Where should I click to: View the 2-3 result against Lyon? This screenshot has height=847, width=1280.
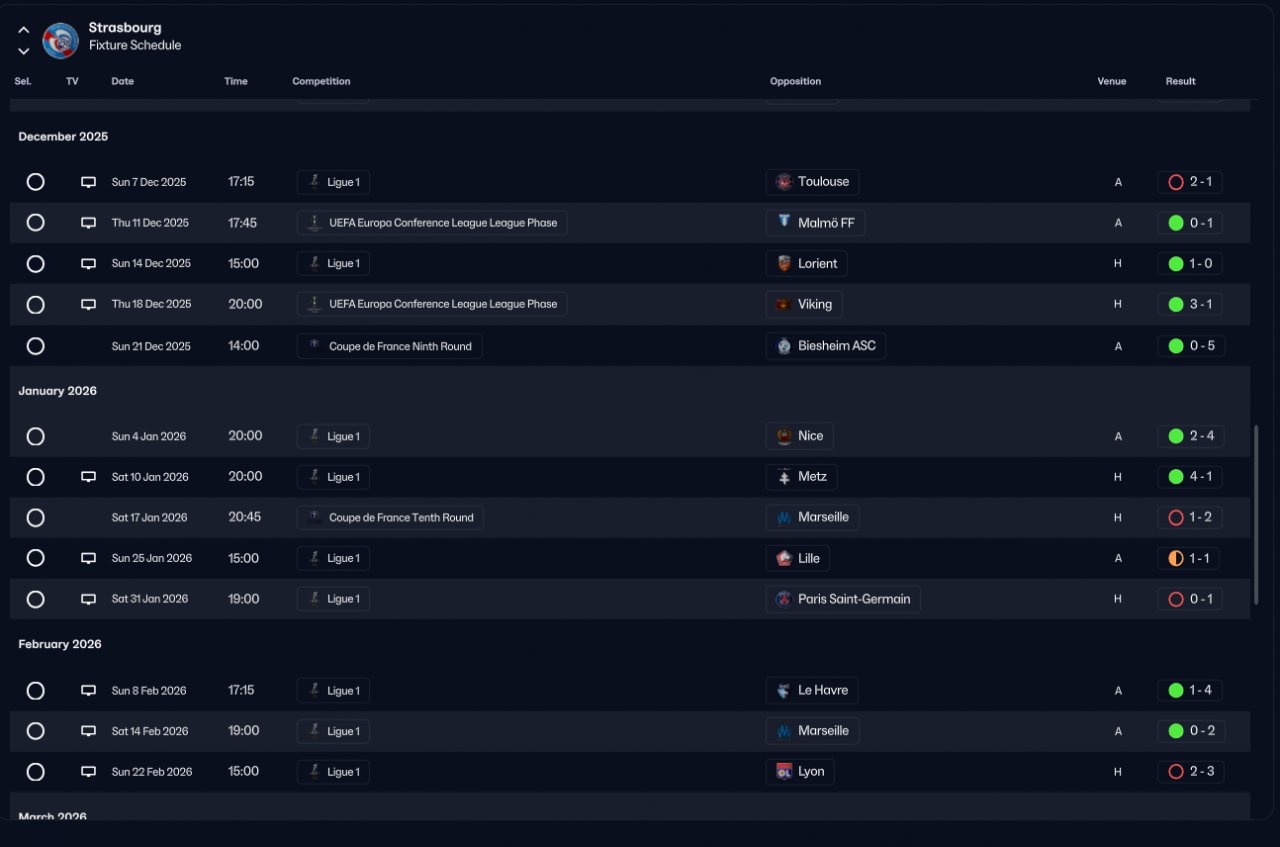click(x=1190, y=772)
